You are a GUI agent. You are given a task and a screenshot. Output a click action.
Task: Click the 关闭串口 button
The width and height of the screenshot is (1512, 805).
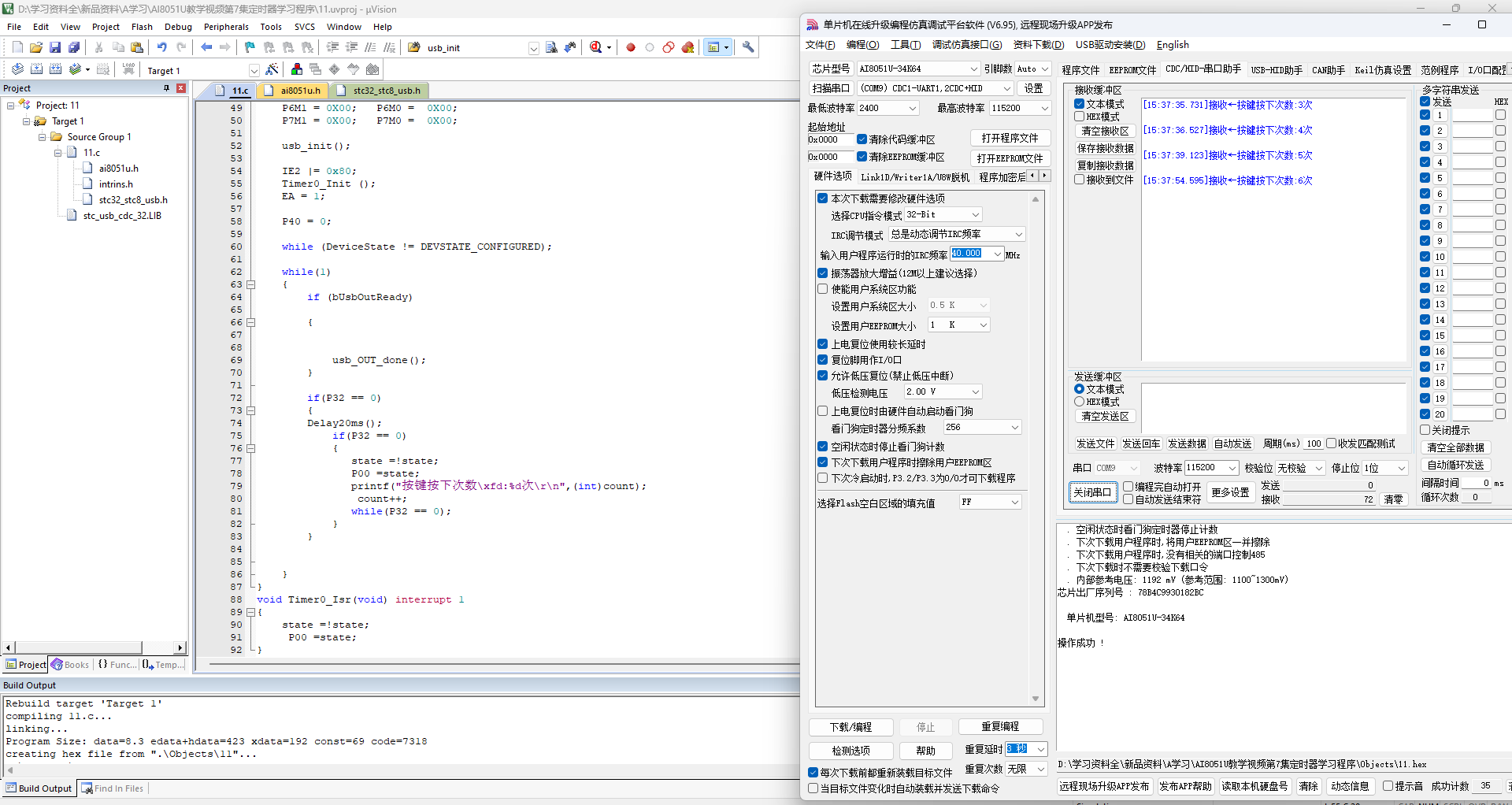(x=1092, y=492)
